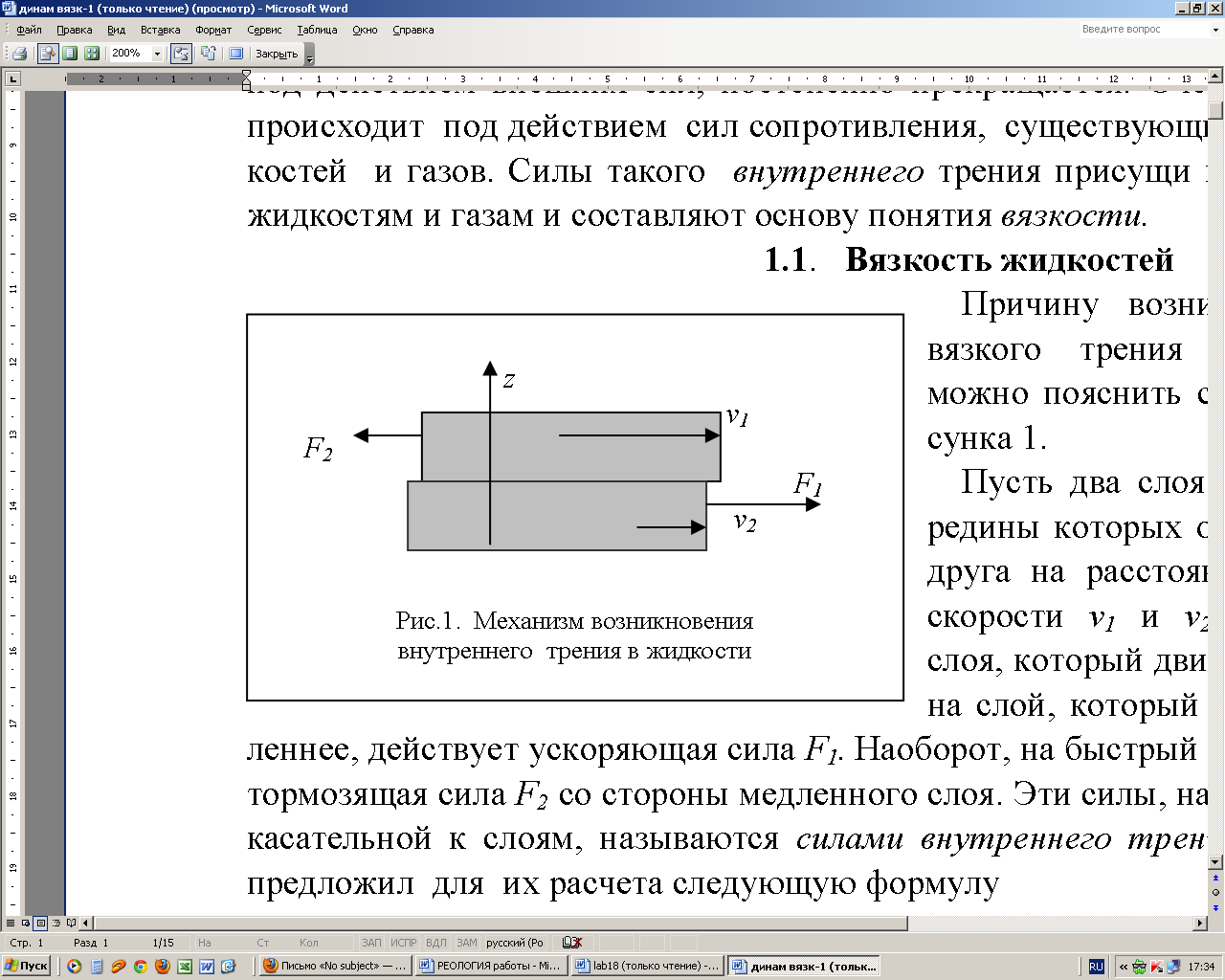Open the Вставка menu

click(x=160, y=30)
